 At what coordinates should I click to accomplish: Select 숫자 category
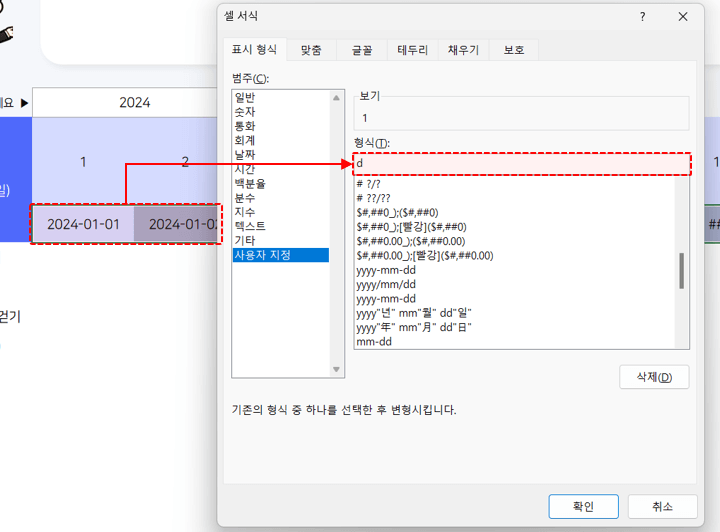coord(281,112)
